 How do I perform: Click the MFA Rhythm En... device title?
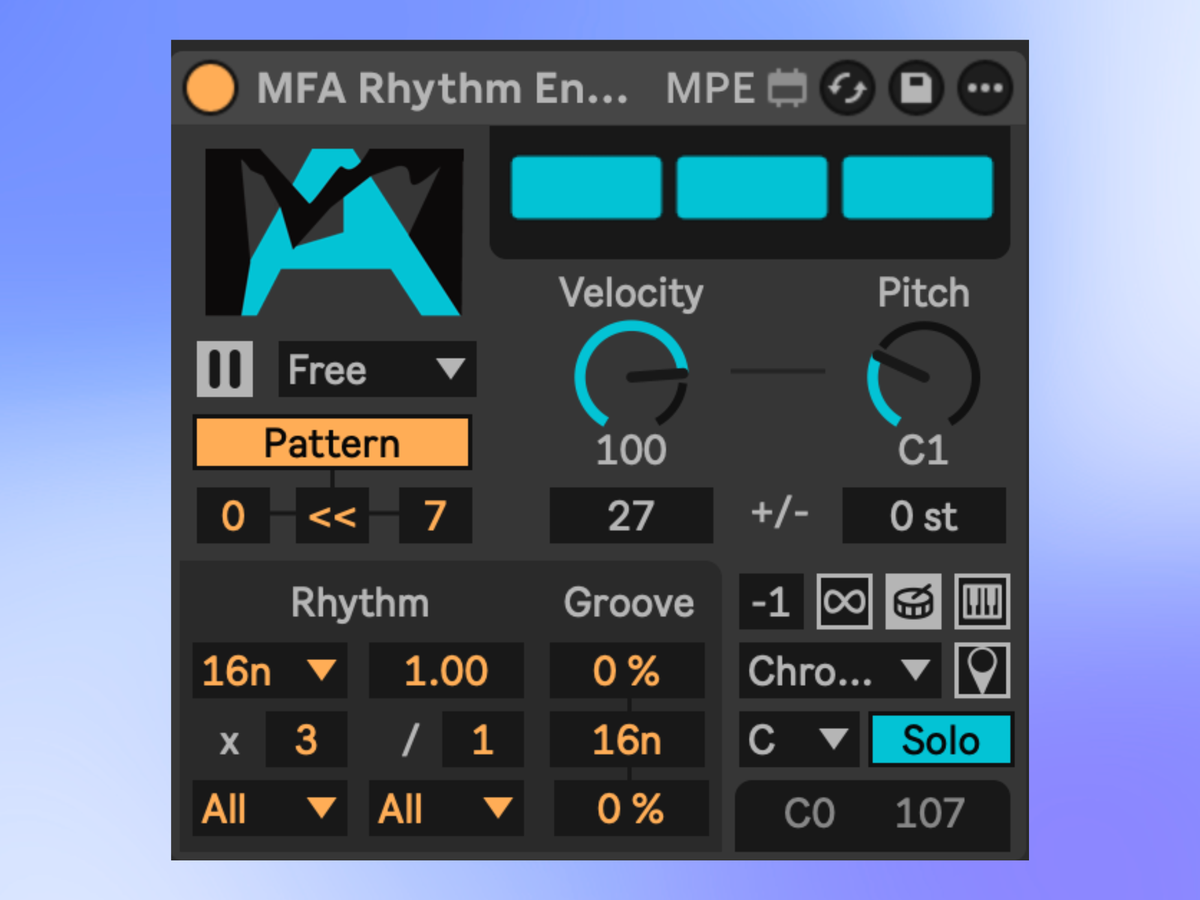pos(443,89)
